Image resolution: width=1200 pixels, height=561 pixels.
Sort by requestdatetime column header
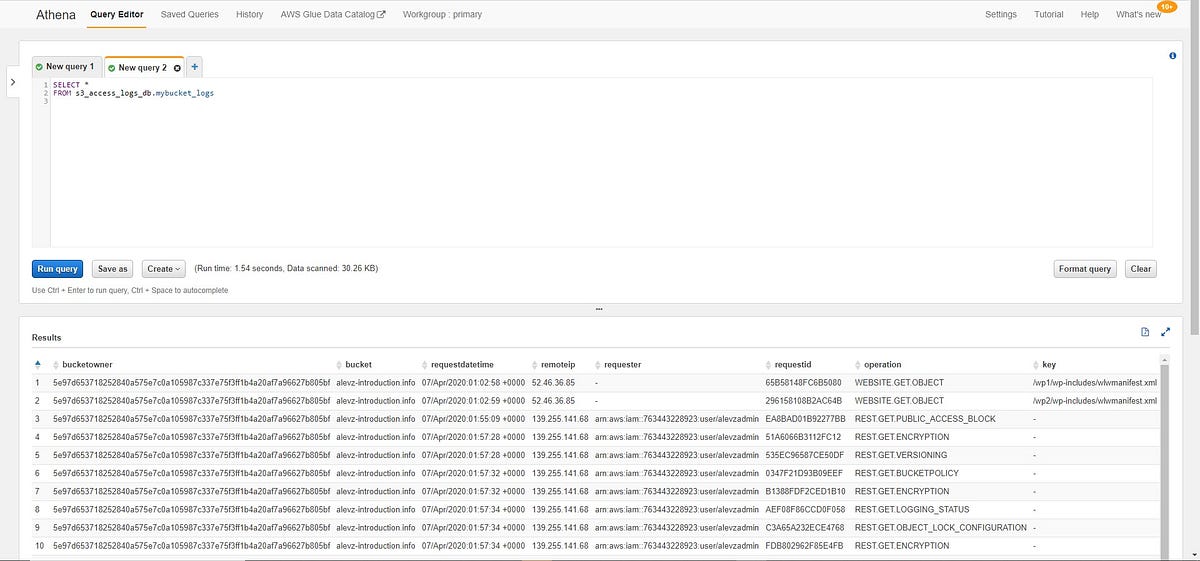pos(462,365)
